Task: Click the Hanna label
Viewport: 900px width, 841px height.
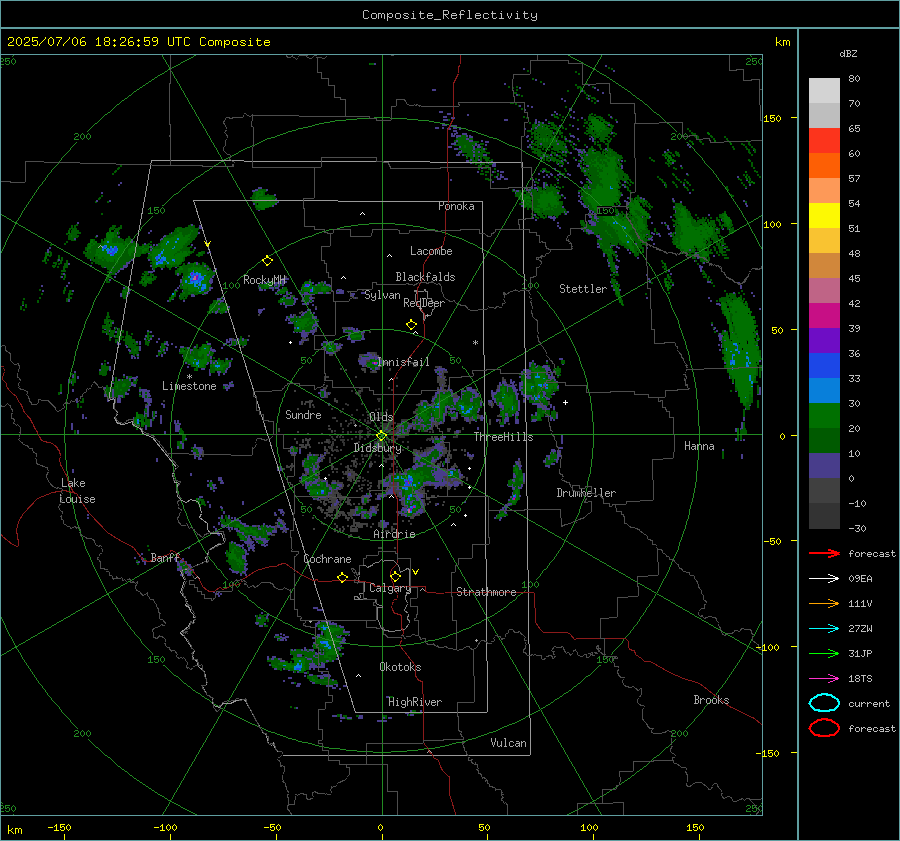Action: pos(699,446)
